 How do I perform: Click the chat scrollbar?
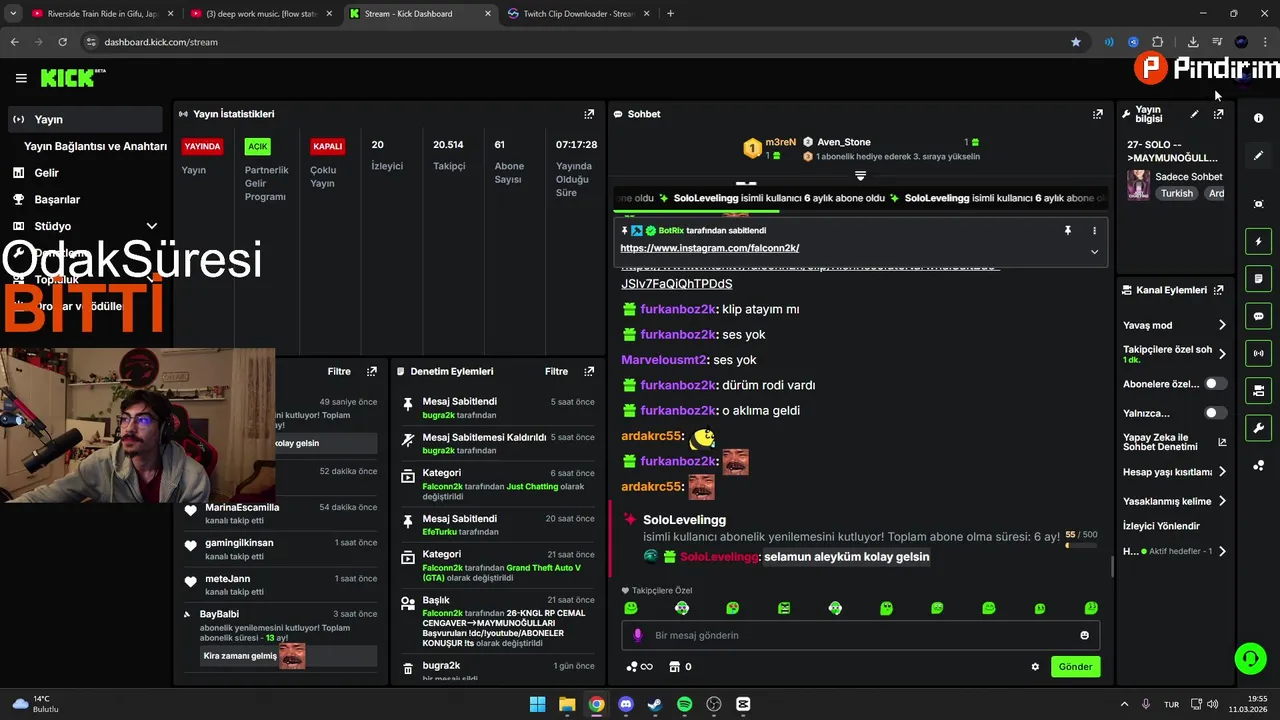pyautogui.click(x=1113, y=566)
